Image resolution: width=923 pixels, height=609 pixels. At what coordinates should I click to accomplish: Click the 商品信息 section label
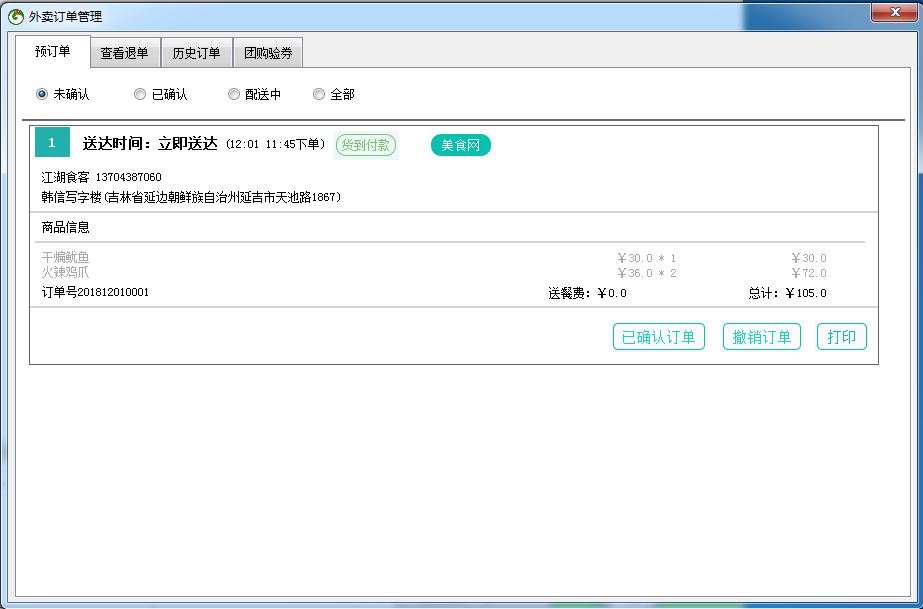[65, 227]
